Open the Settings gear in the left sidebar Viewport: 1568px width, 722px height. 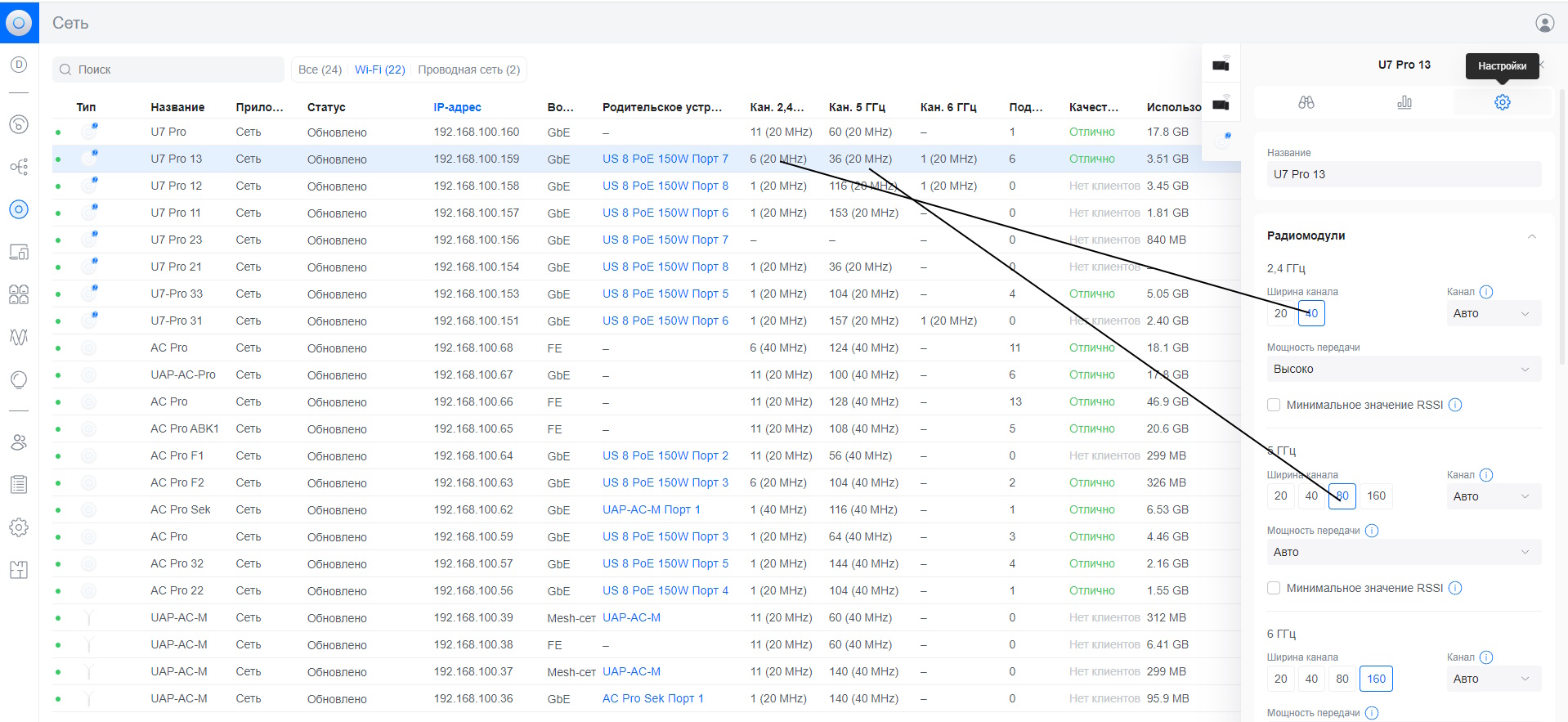coord(19,527)
